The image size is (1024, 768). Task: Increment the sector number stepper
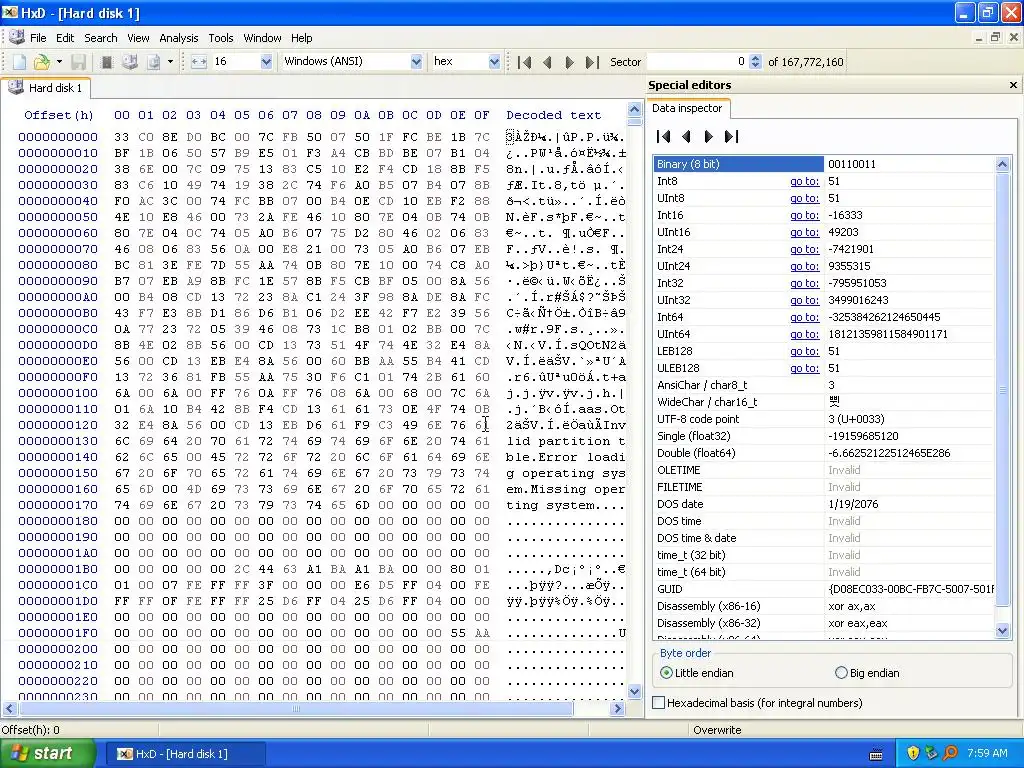click(756, 58)
